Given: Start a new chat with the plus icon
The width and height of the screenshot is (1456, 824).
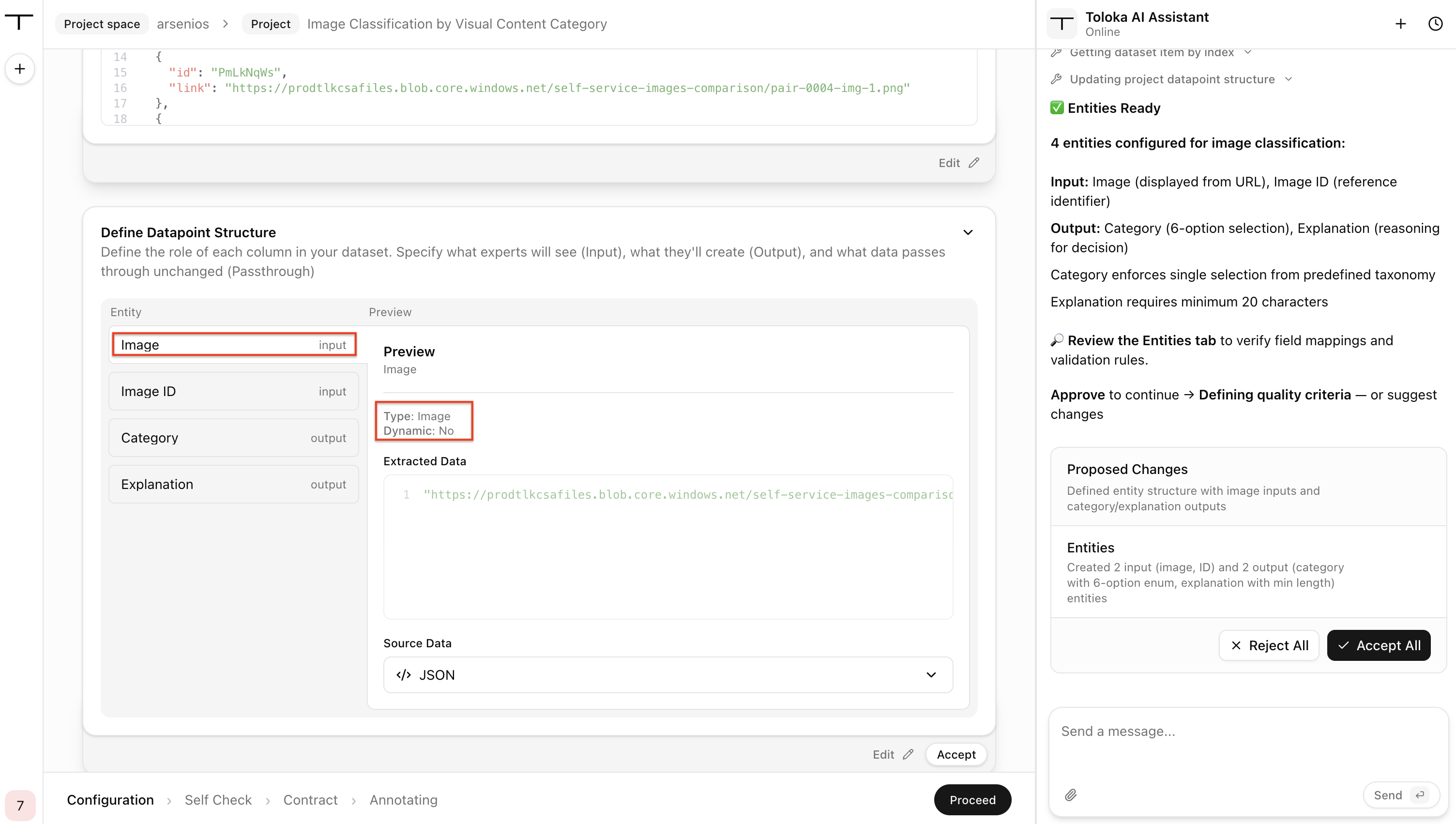Looking at the screenshot, I should coord(1400,24).
